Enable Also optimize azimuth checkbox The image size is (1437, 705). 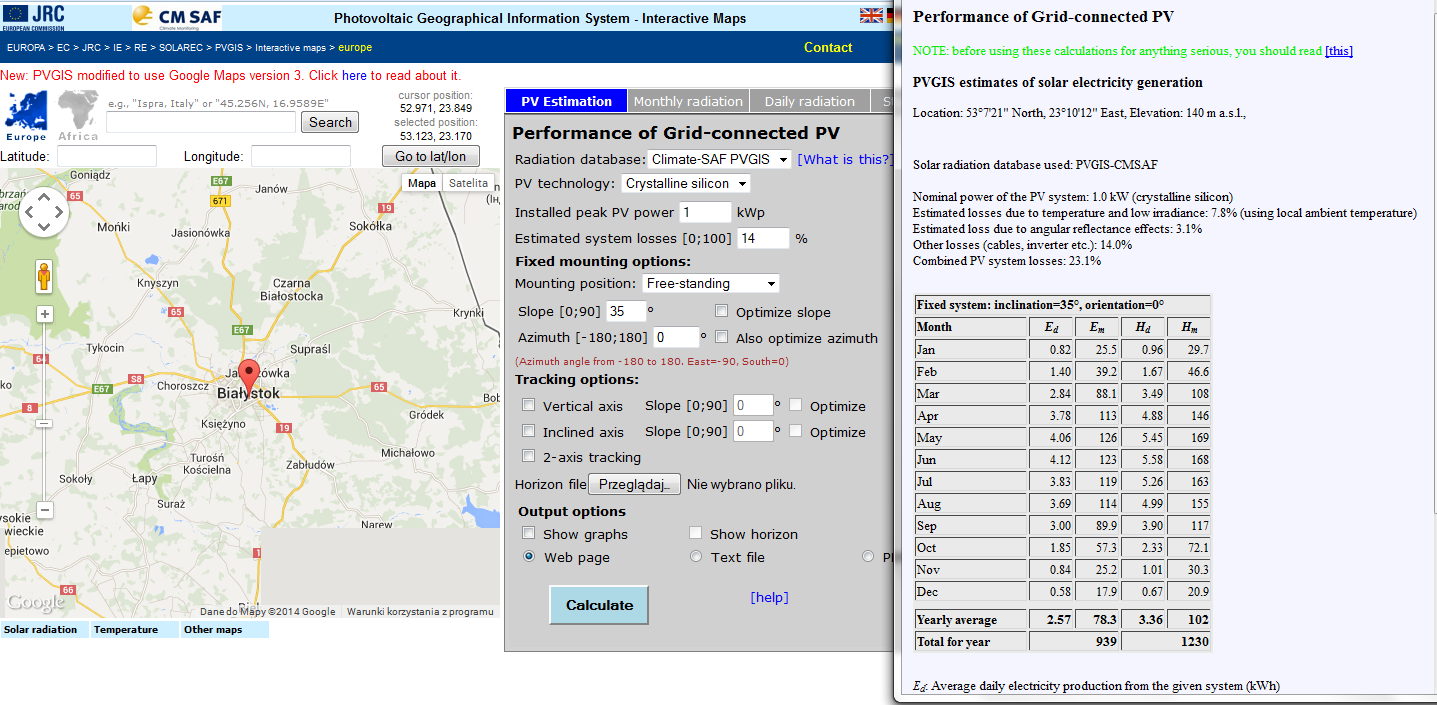(x=722, y=337)
